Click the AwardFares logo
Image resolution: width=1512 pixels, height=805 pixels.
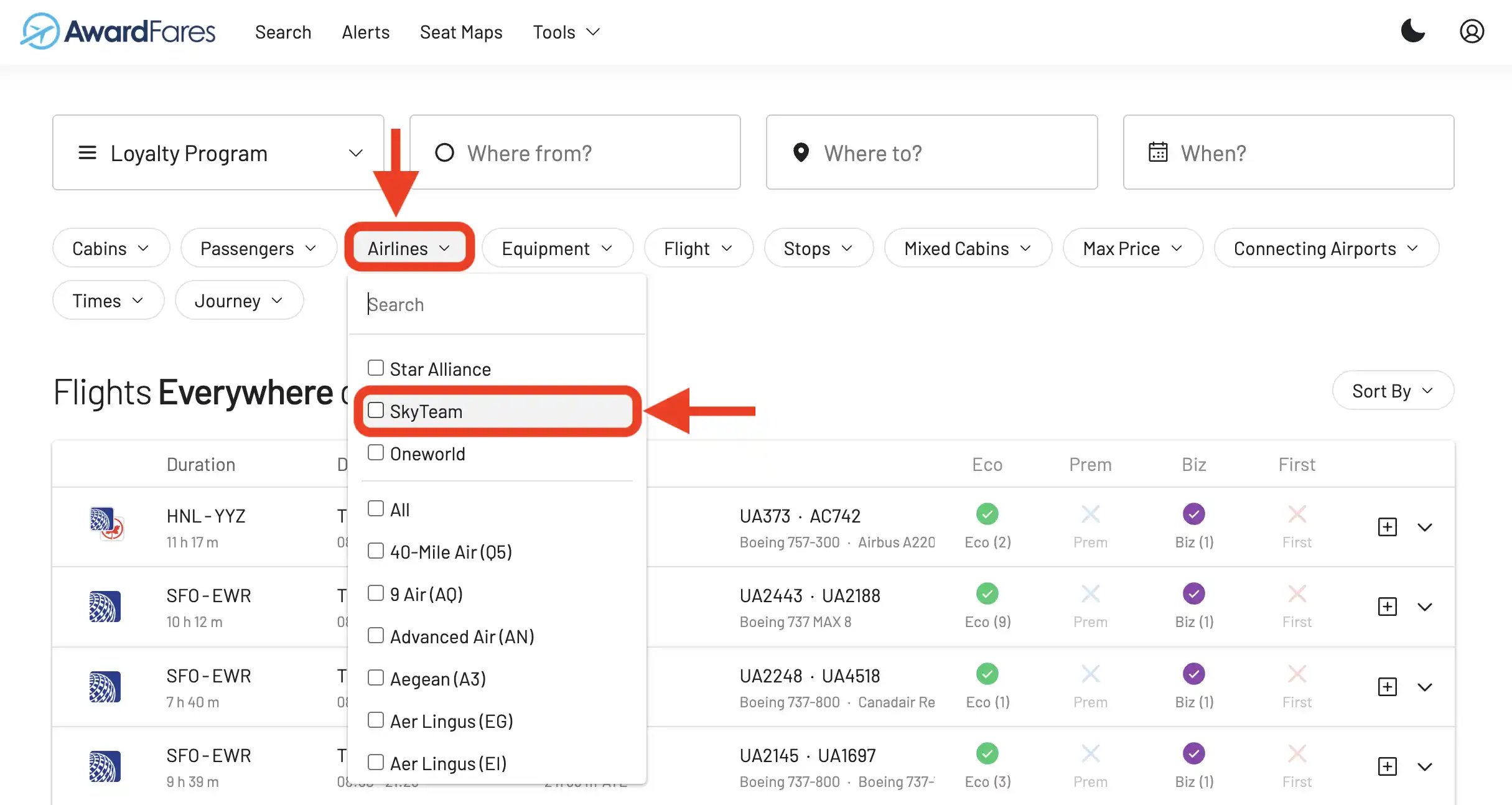coord(118,31)
